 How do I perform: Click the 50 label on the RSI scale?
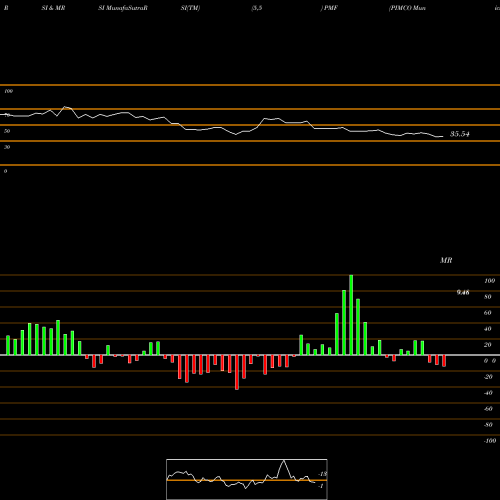[7, 131]
